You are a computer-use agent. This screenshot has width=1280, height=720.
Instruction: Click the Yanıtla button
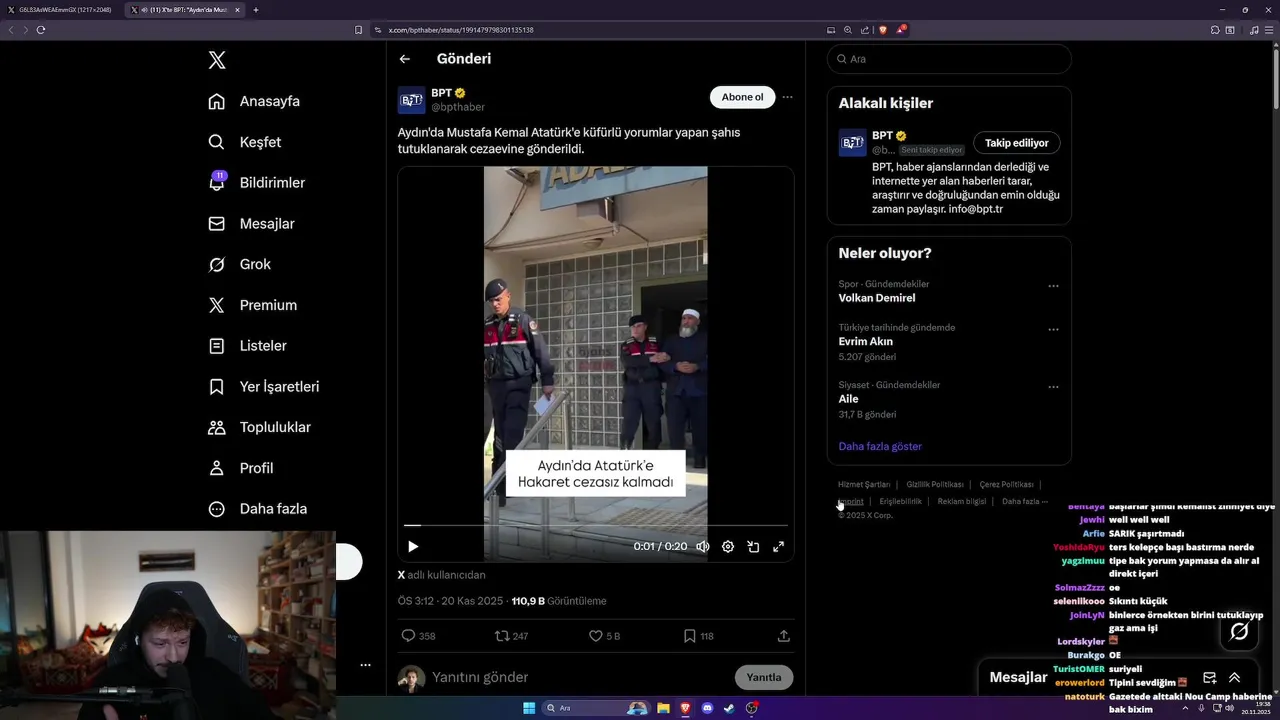coord(764,677)
